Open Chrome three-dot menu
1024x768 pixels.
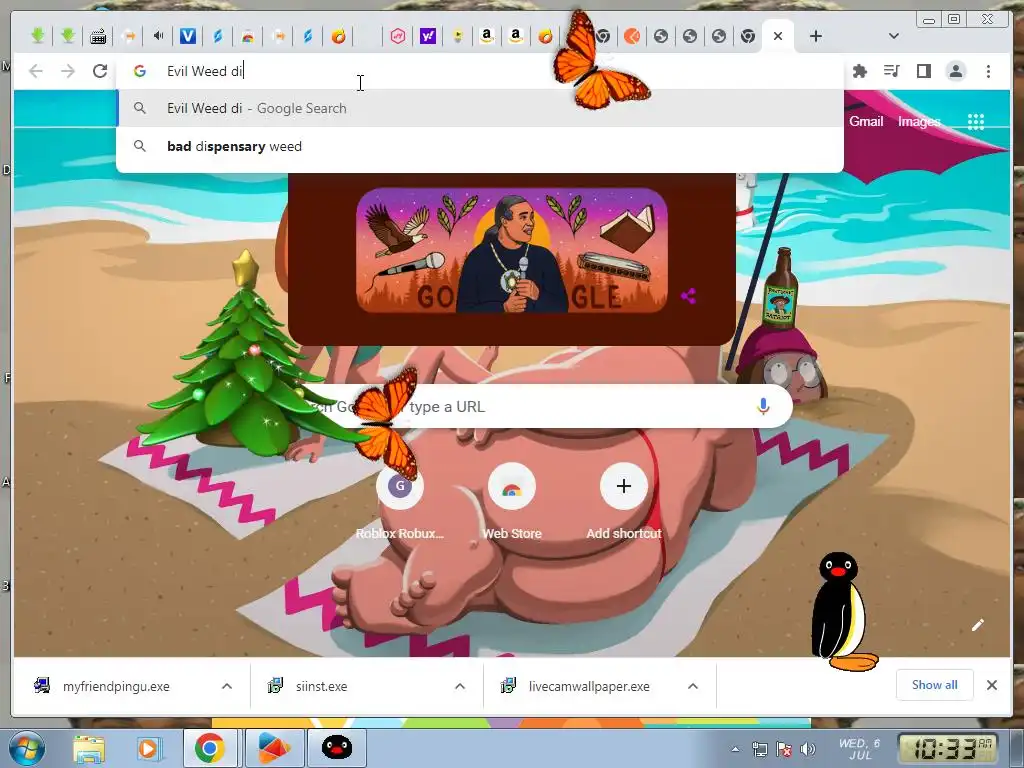click(x=988, y=71)
